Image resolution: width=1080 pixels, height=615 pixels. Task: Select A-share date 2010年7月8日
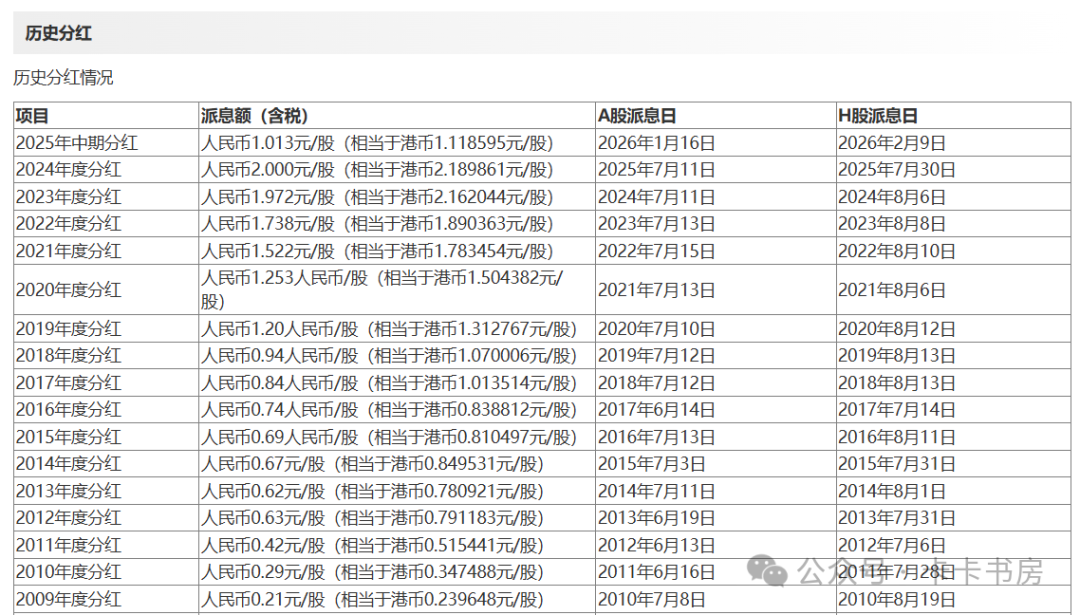(652, 599)
